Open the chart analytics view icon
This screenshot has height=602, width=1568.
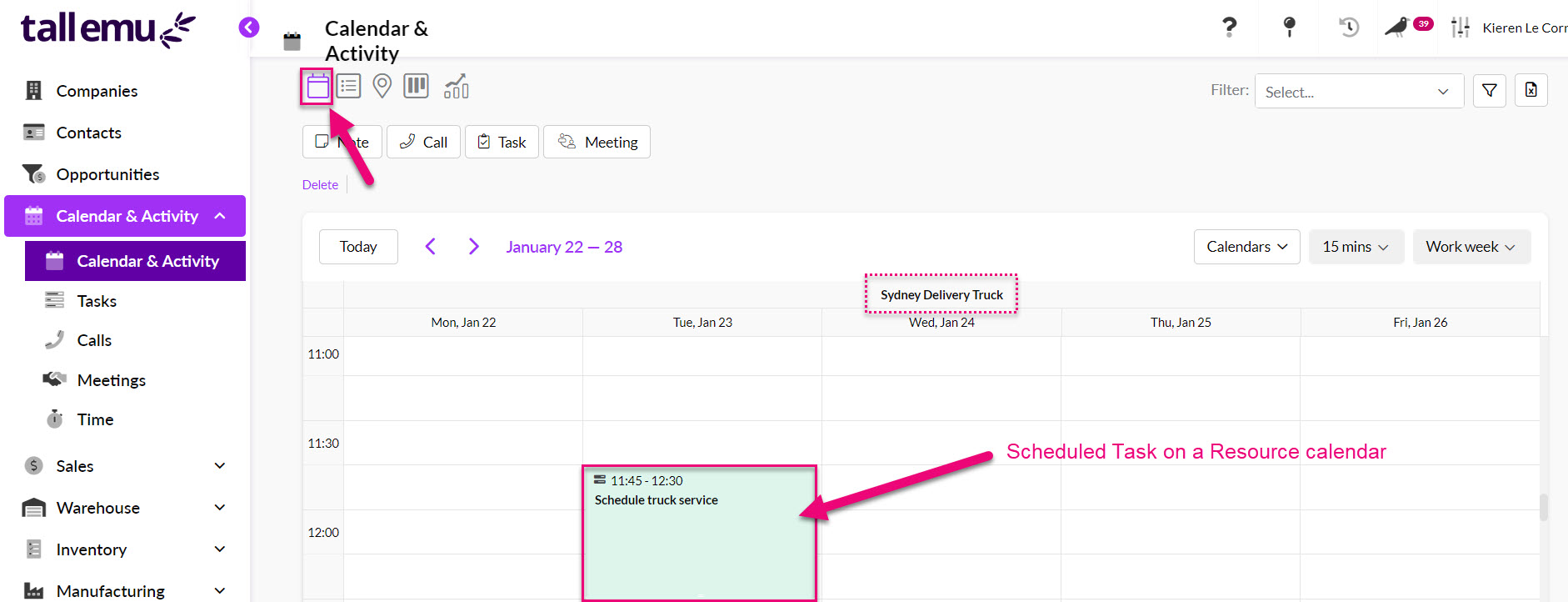457,86
